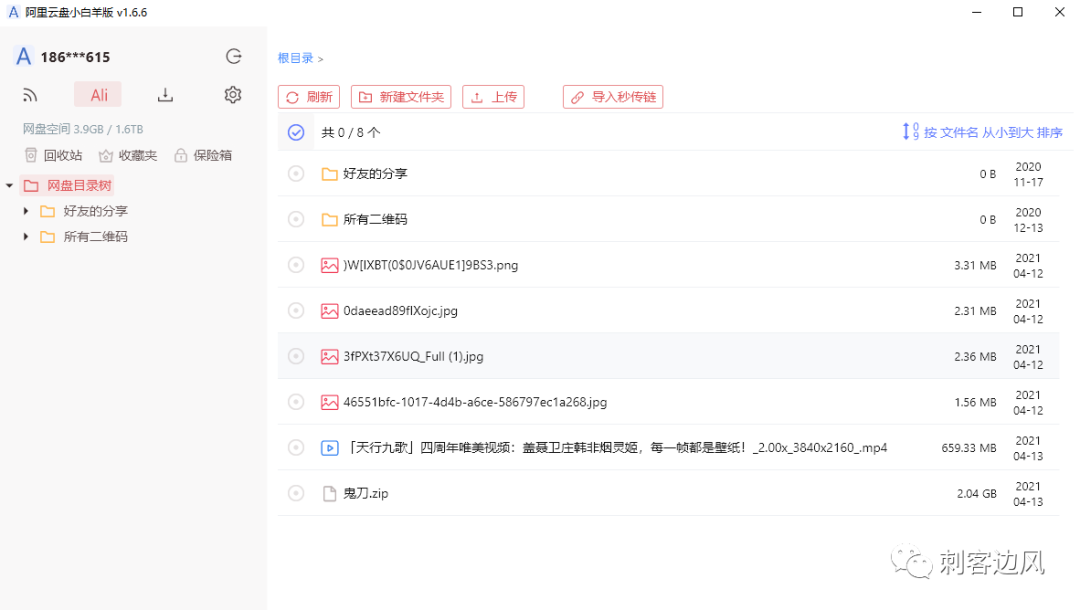Maximize the application window
Screen dimensions: 1080x610
[1017, 12]
